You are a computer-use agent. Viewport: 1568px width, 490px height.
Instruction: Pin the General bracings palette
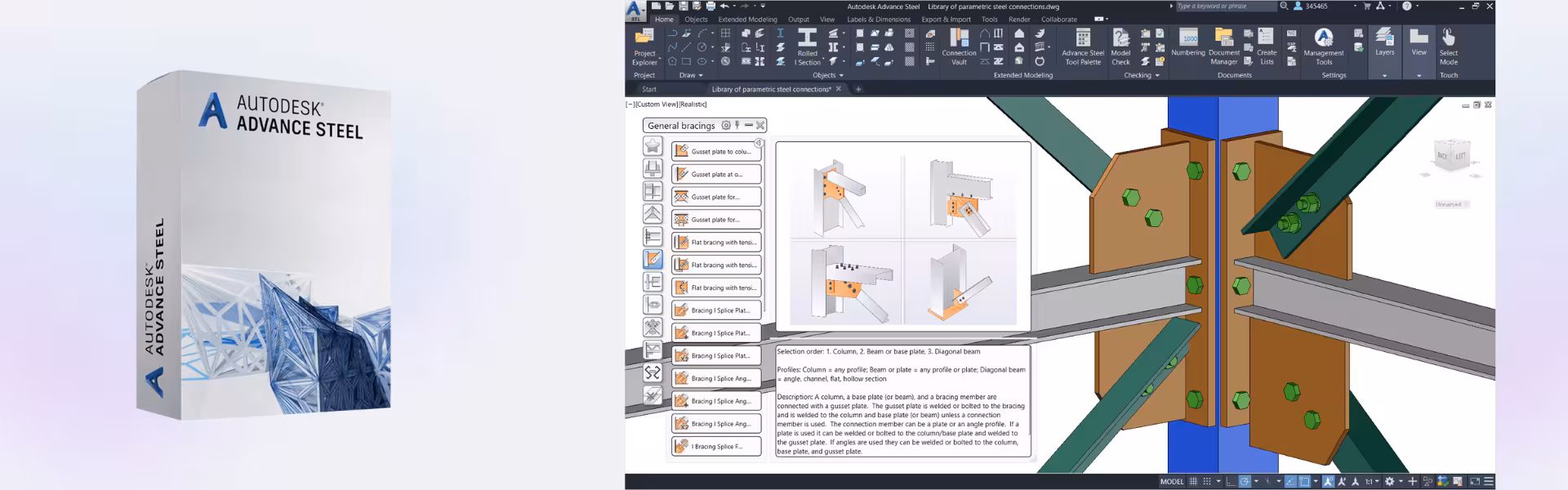click(737, 125)
